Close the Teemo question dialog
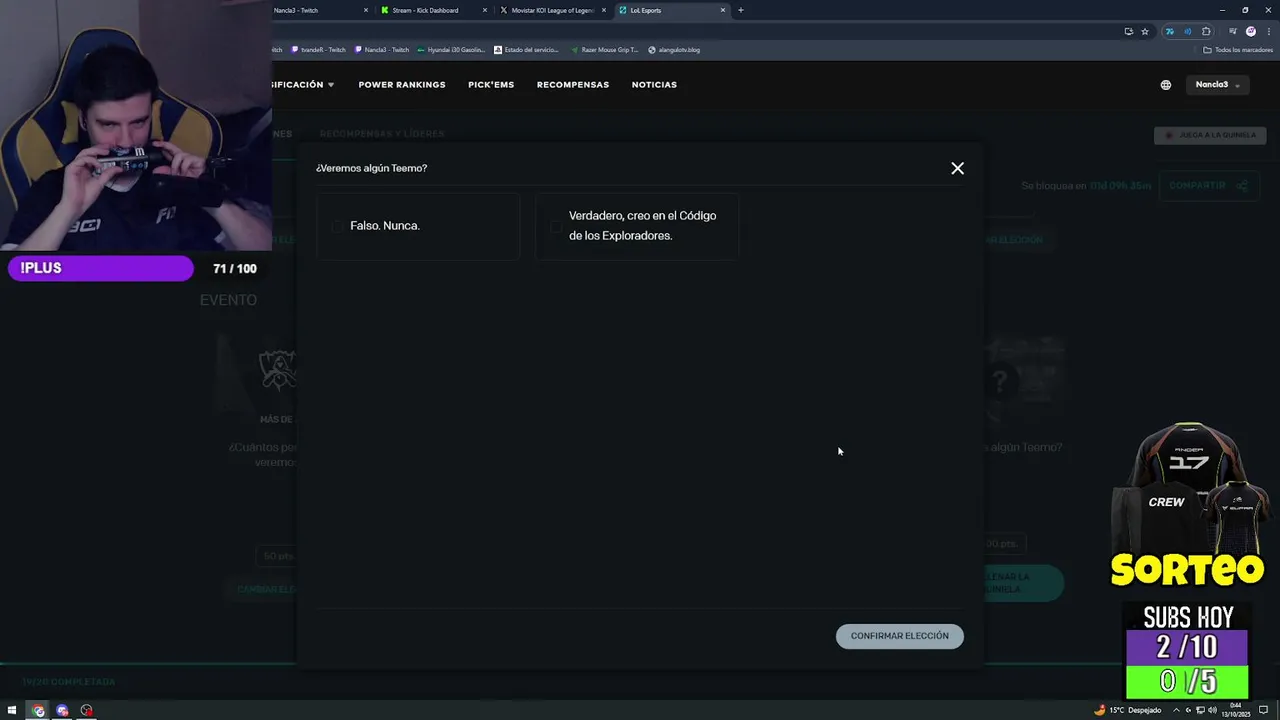This screenshot has width=1280, height=720. tap(957, 168)
